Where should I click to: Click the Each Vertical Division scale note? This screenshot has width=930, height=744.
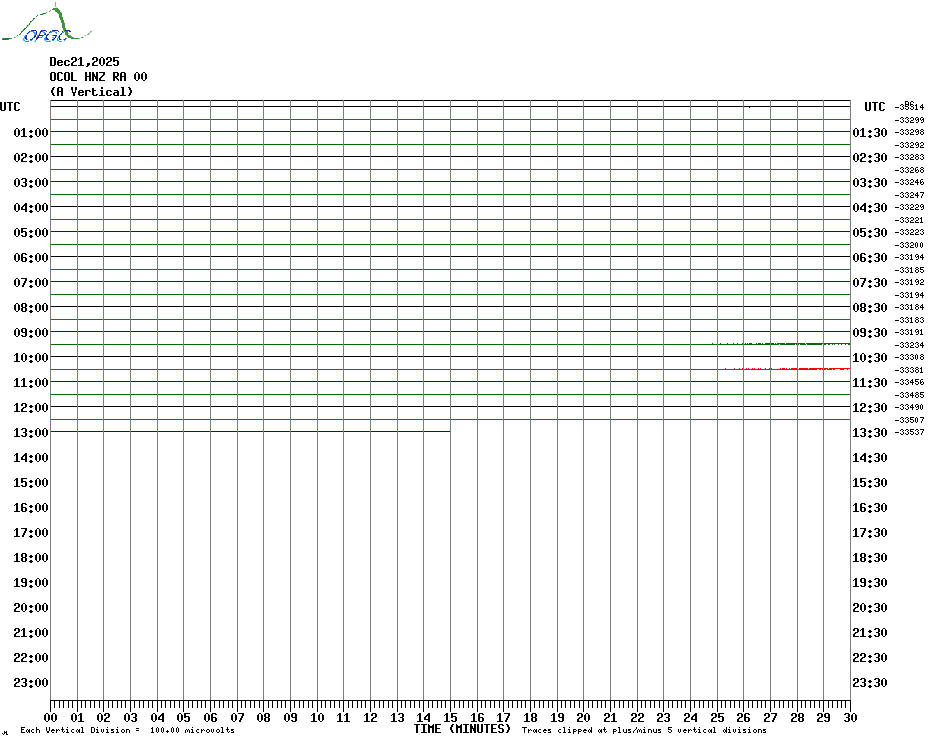coord(127,730)
